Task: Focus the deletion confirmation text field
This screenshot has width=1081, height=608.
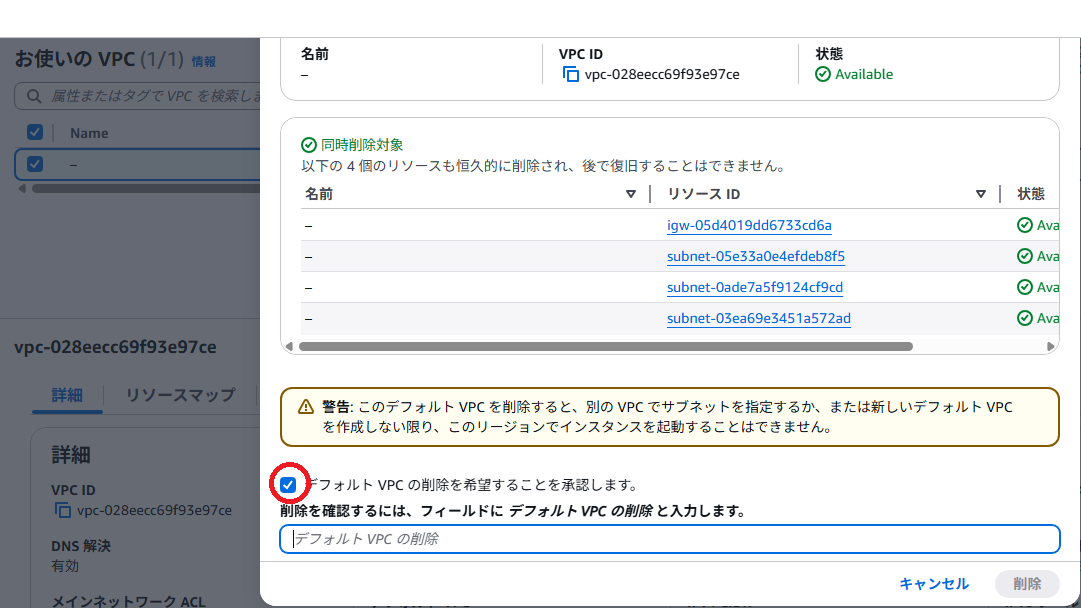Action: 669,539
